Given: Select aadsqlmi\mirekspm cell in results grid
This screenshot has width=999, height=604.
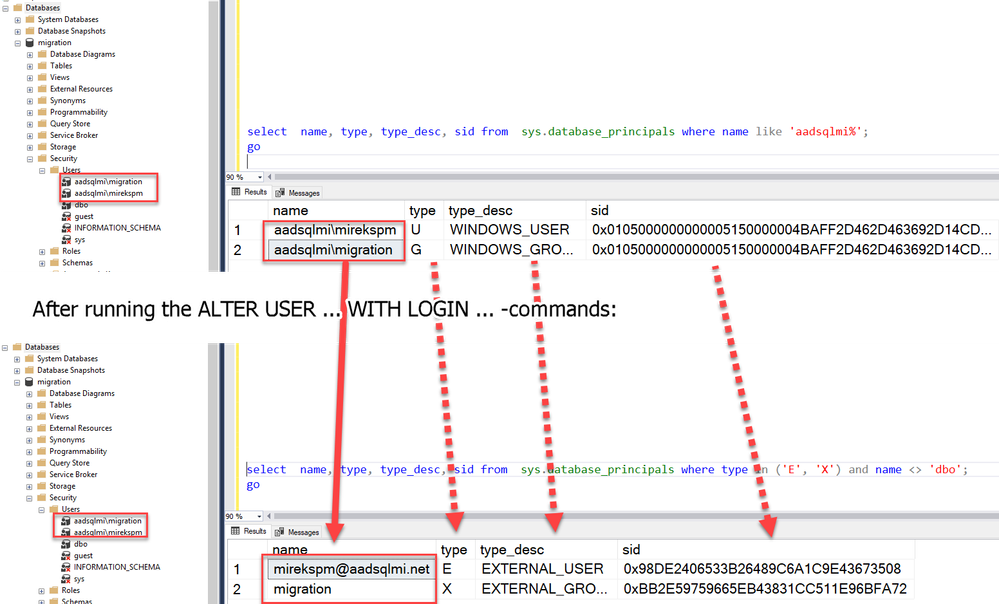Looking at the screenshot, I should [336, 230].
